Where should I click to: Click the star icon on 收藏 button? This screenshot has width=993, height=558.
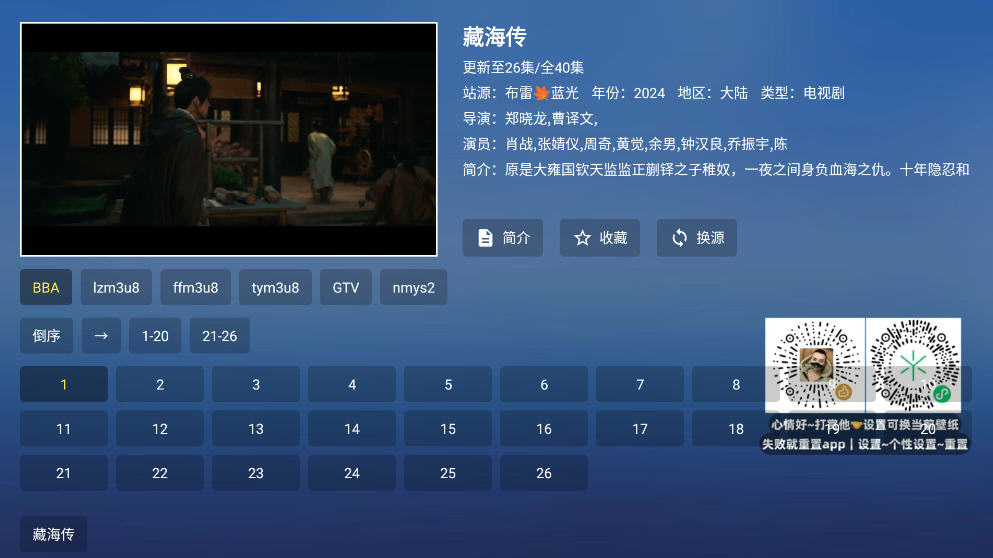pyautogui.click(x=582, y=238)
